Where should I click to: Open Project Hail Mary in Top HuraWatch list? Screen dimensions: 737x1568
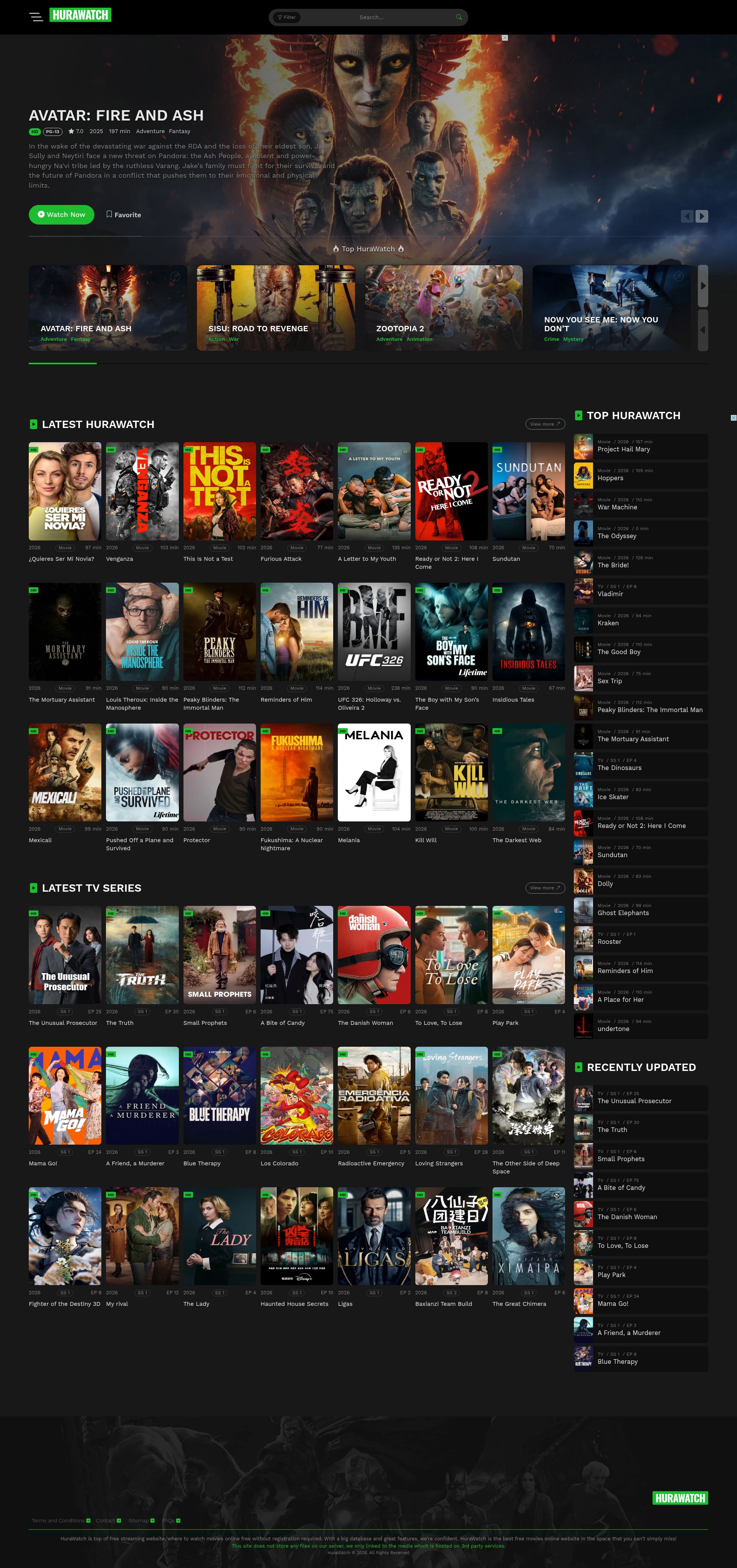click(641, 446)
